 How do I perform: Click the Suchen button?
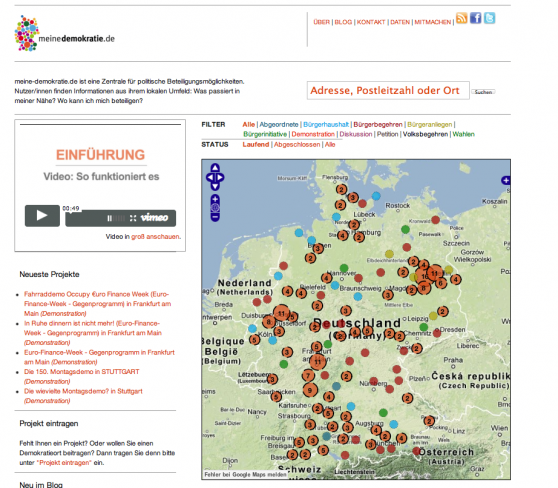[x=483, y=92]
